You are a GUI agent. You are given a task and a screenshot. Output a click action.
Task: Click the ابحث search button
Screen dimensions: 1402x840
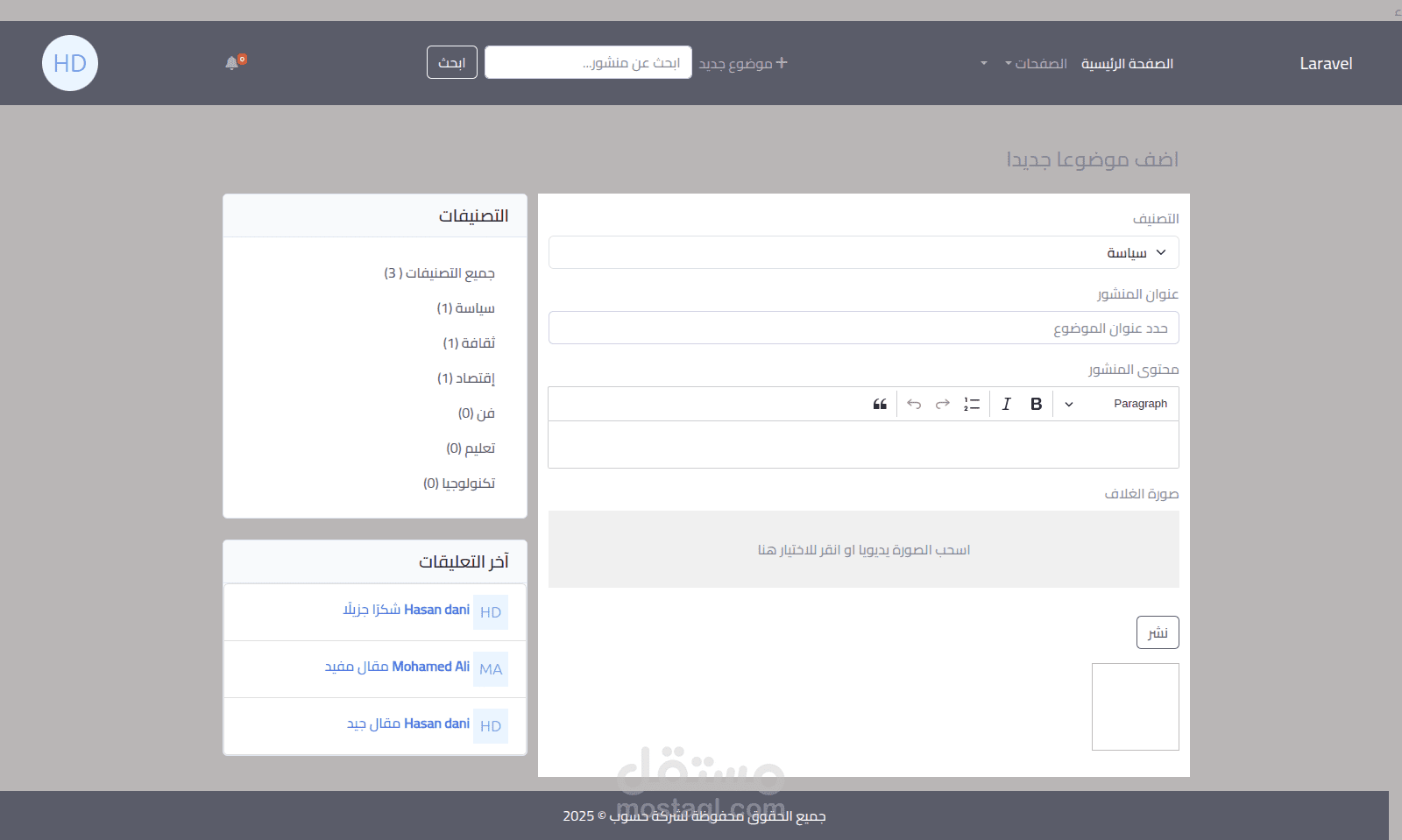pyautogui.click(x=452, y=62)
